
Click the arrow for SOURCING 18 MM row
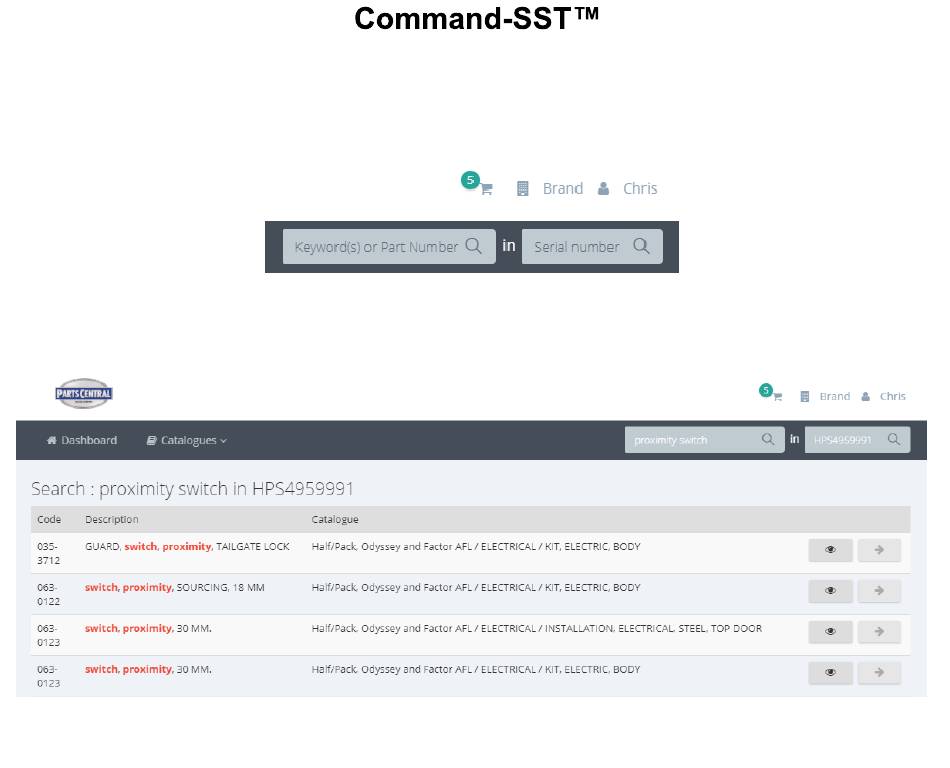click(x=879, y=591)
